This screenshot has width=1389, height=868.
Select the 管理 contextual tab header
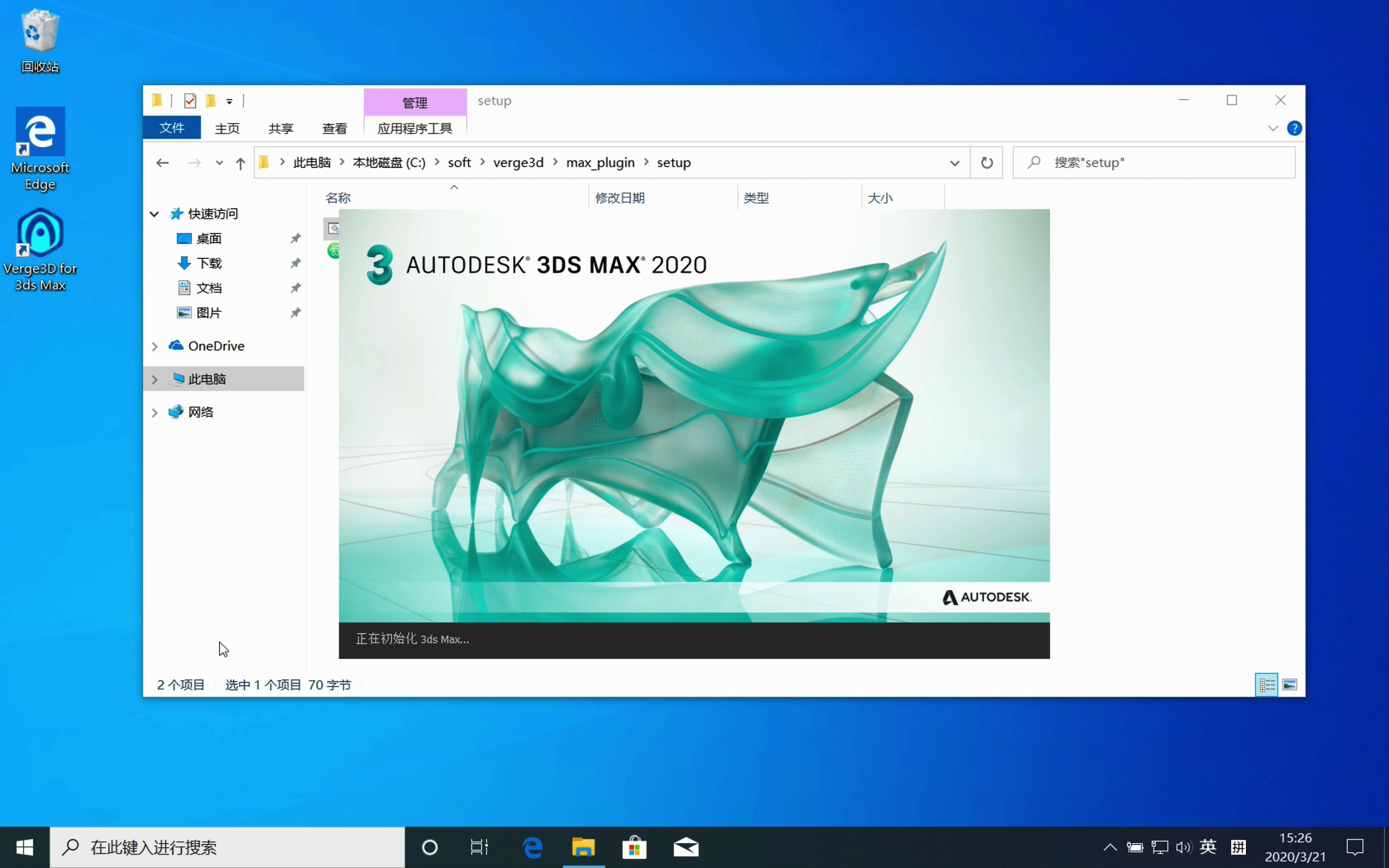(415, 102)
